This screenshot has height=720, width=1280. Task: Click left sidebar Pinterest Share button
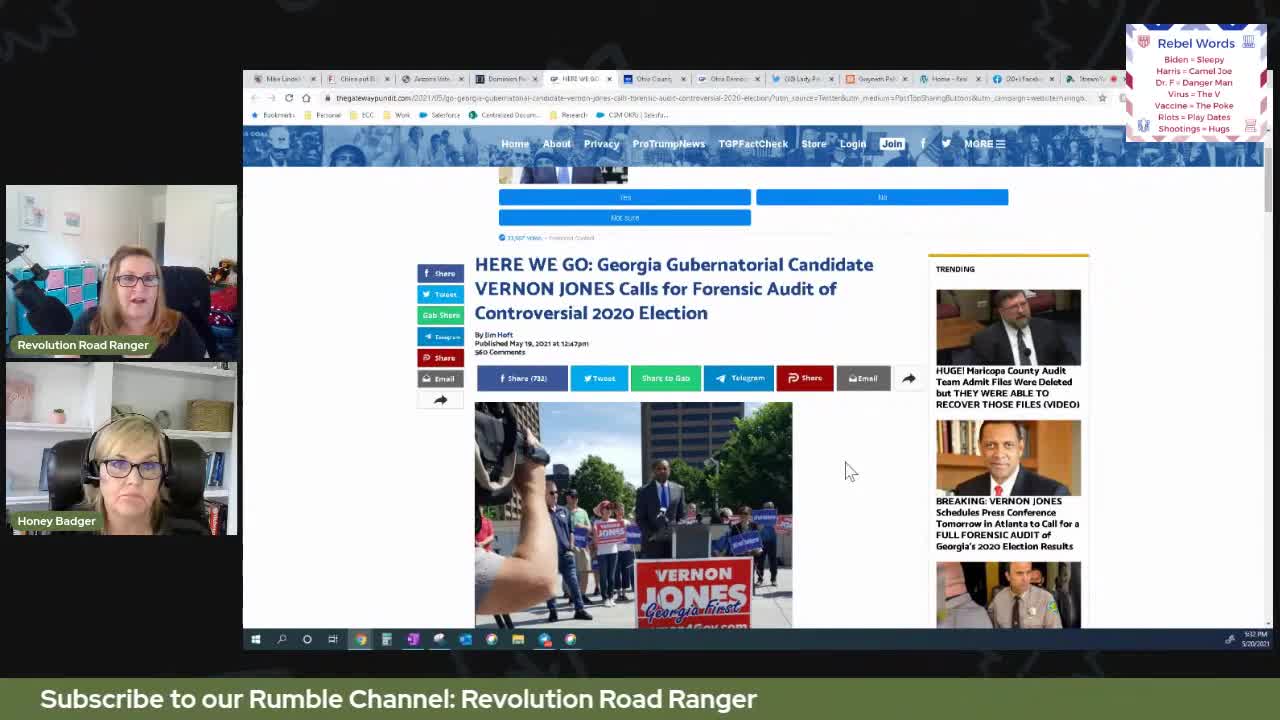(x=440, y=358)
